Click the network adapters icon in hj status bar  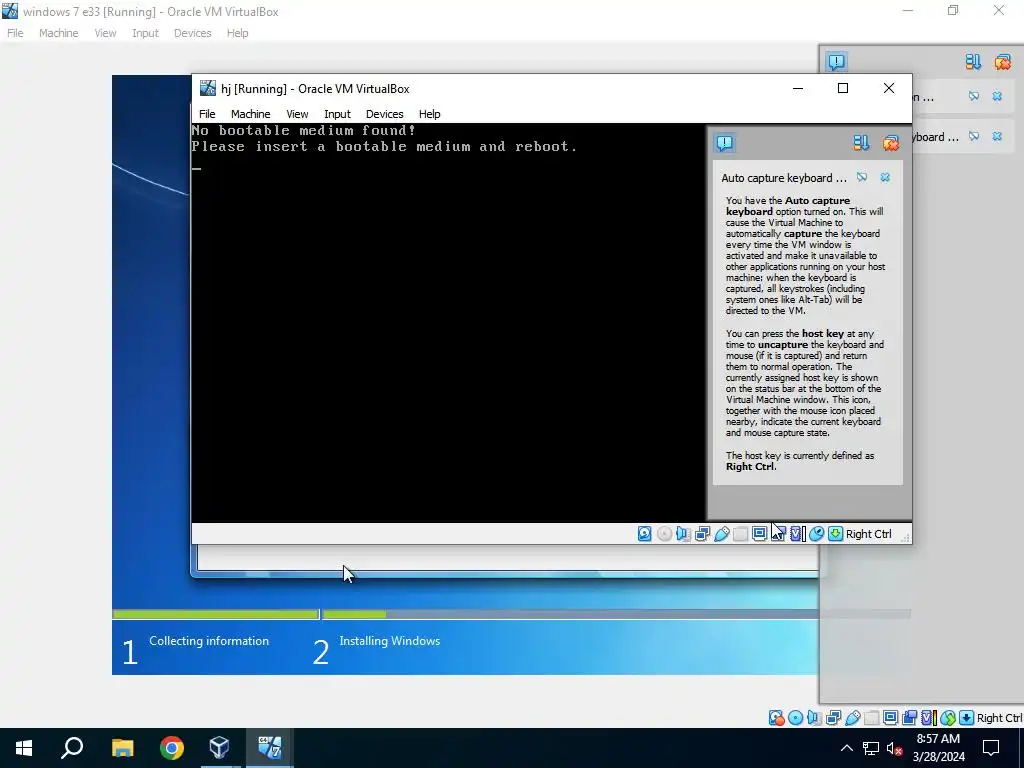[x=702, y=534]
